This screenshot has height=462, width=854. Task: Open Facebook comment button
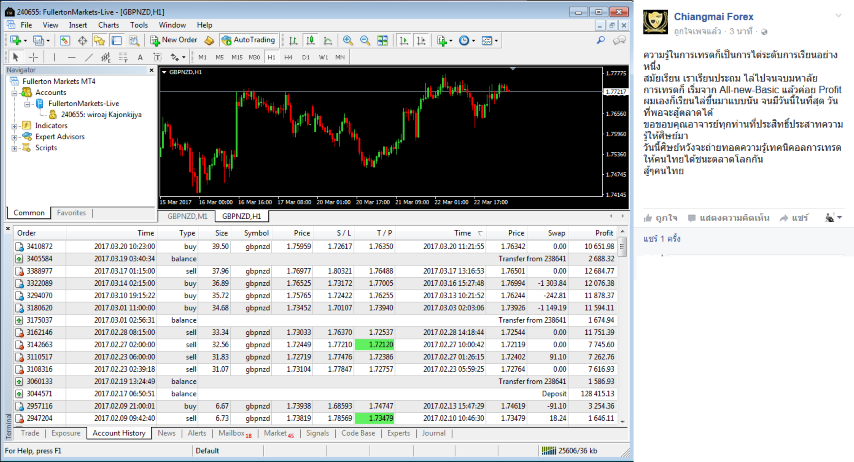pyautogui.click(x=728, y=218)
